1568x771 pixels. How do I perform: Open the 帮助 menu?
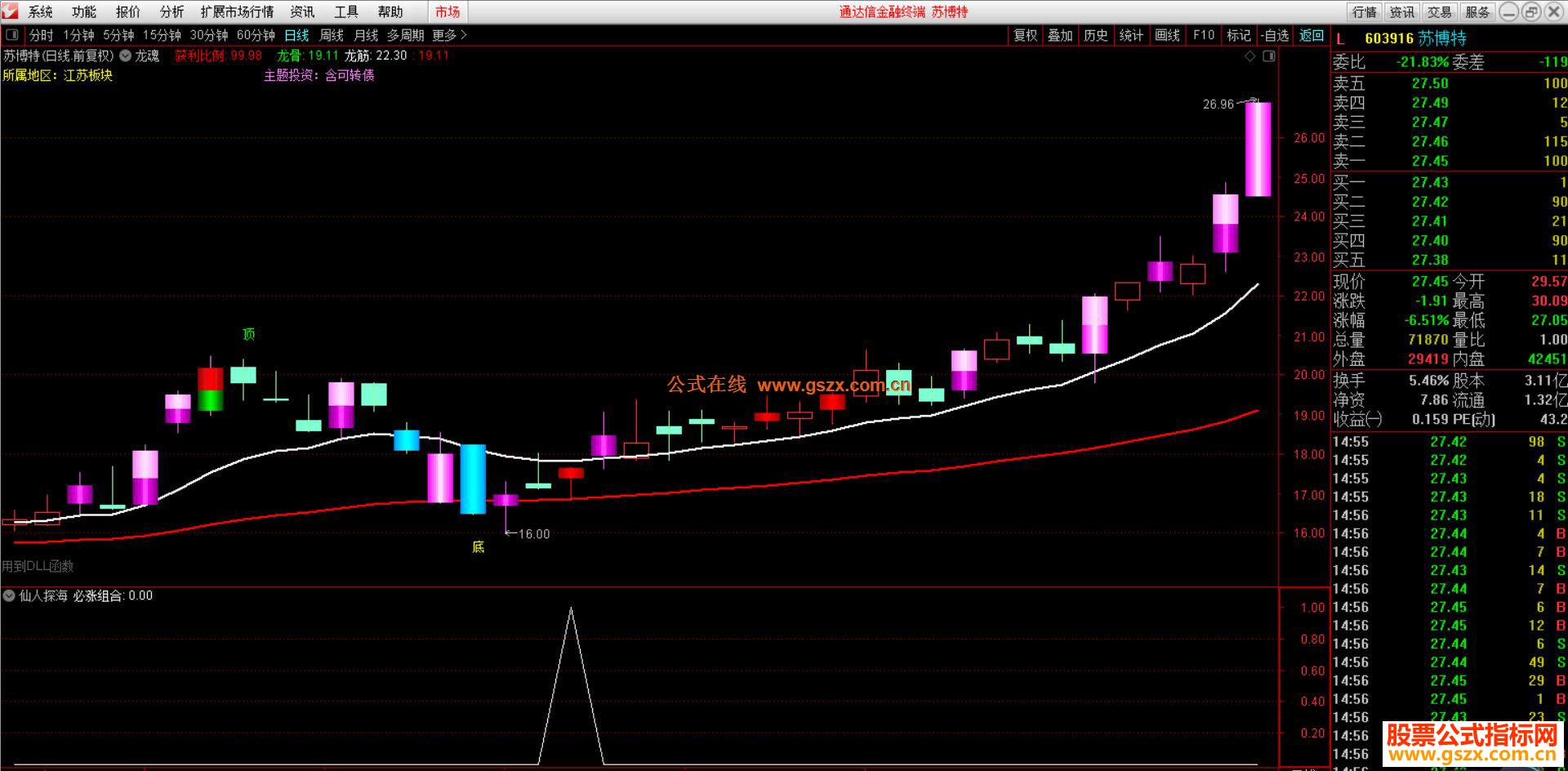coord(390,11)
